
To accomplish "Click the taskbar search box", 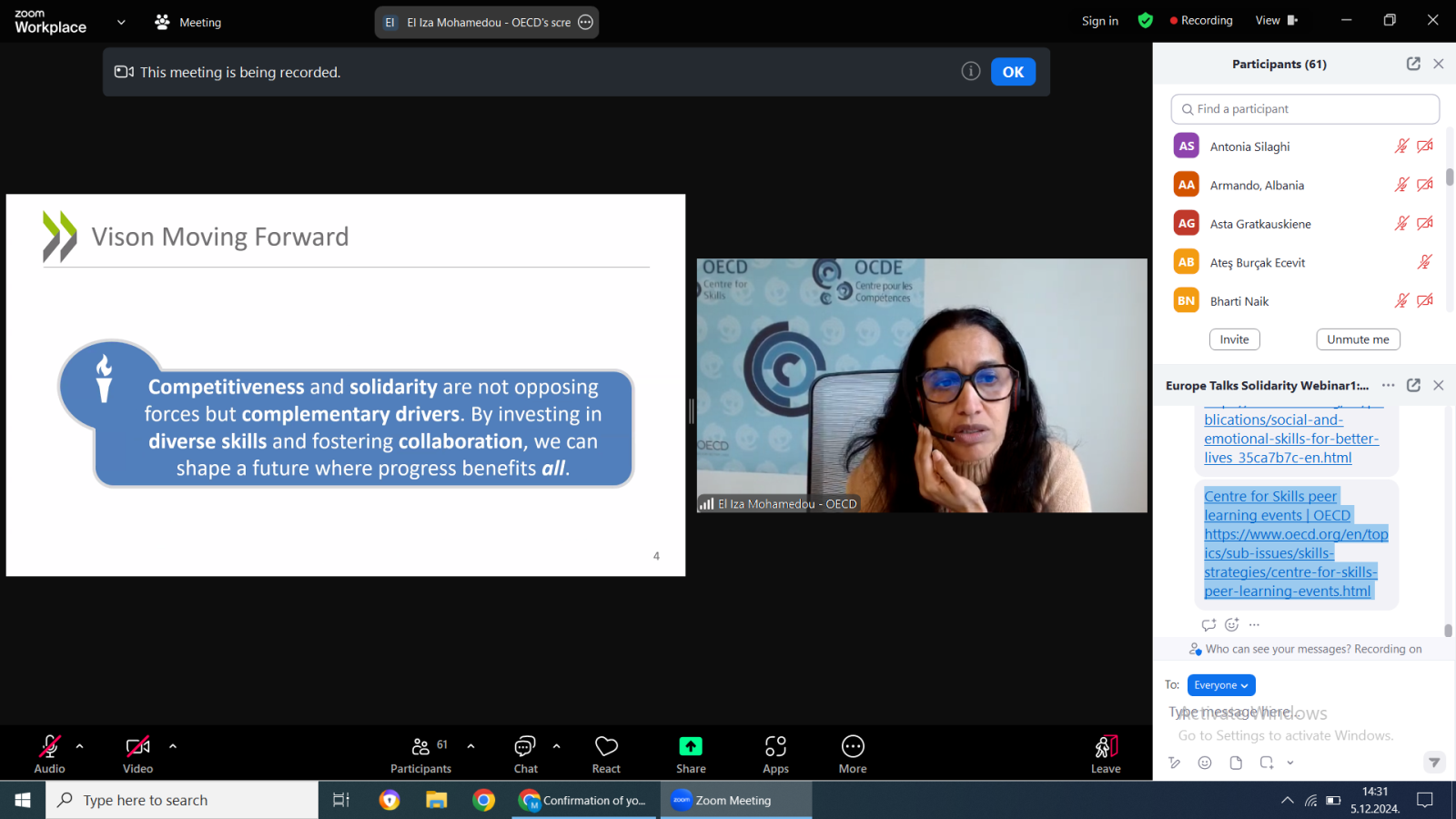I will [x=182, y=800].
